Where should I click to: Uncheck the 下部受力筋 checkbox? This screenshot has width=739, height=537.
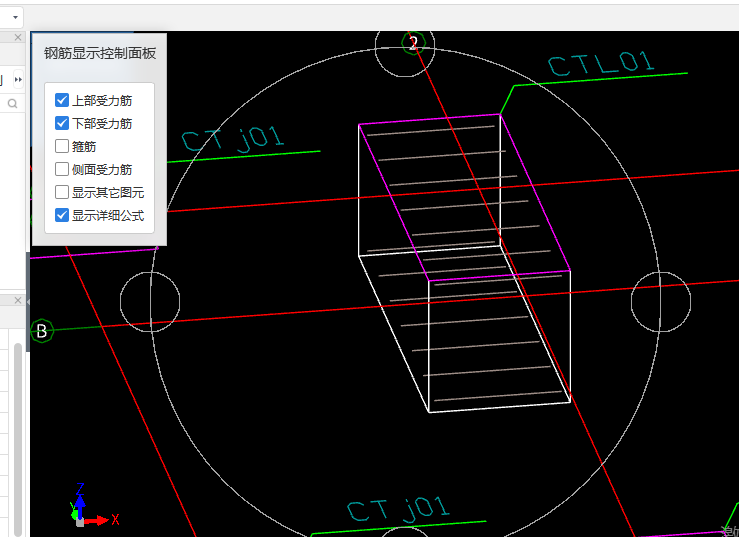(62, 123)
